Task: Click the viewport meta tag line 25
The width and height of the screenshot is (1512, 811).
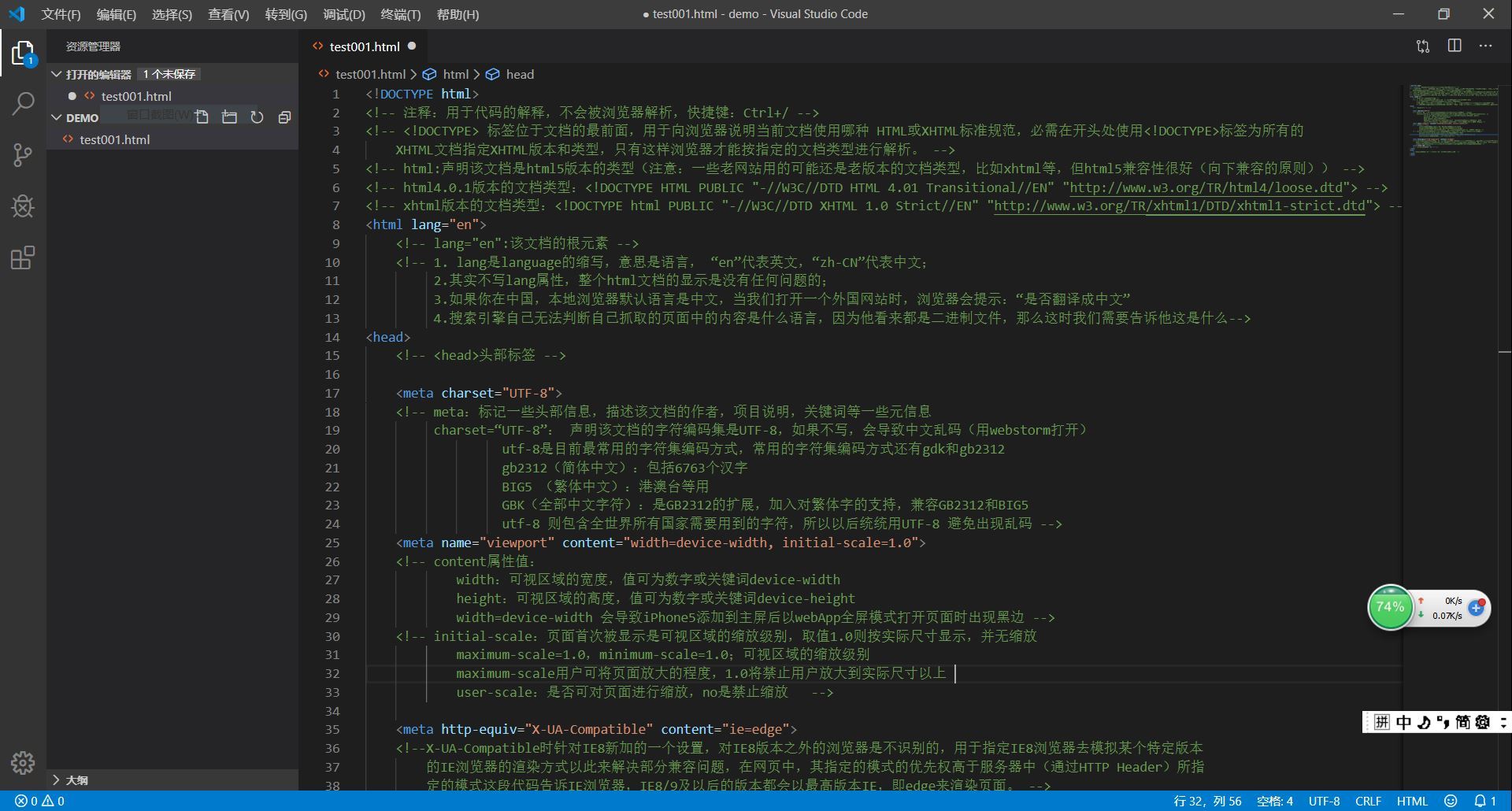Action: [x=661, y=543]
